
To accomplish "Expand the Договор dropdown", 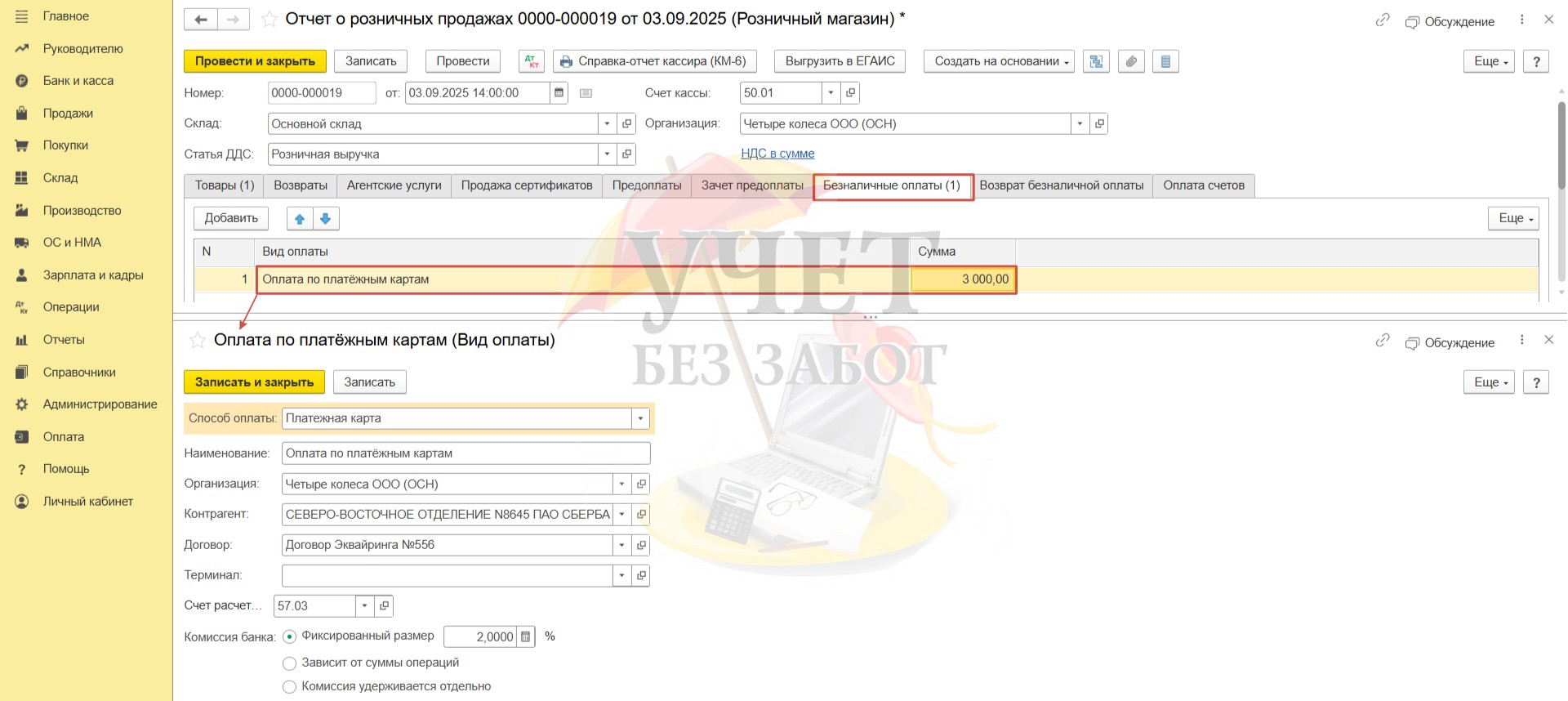I will tap(621, 545).
